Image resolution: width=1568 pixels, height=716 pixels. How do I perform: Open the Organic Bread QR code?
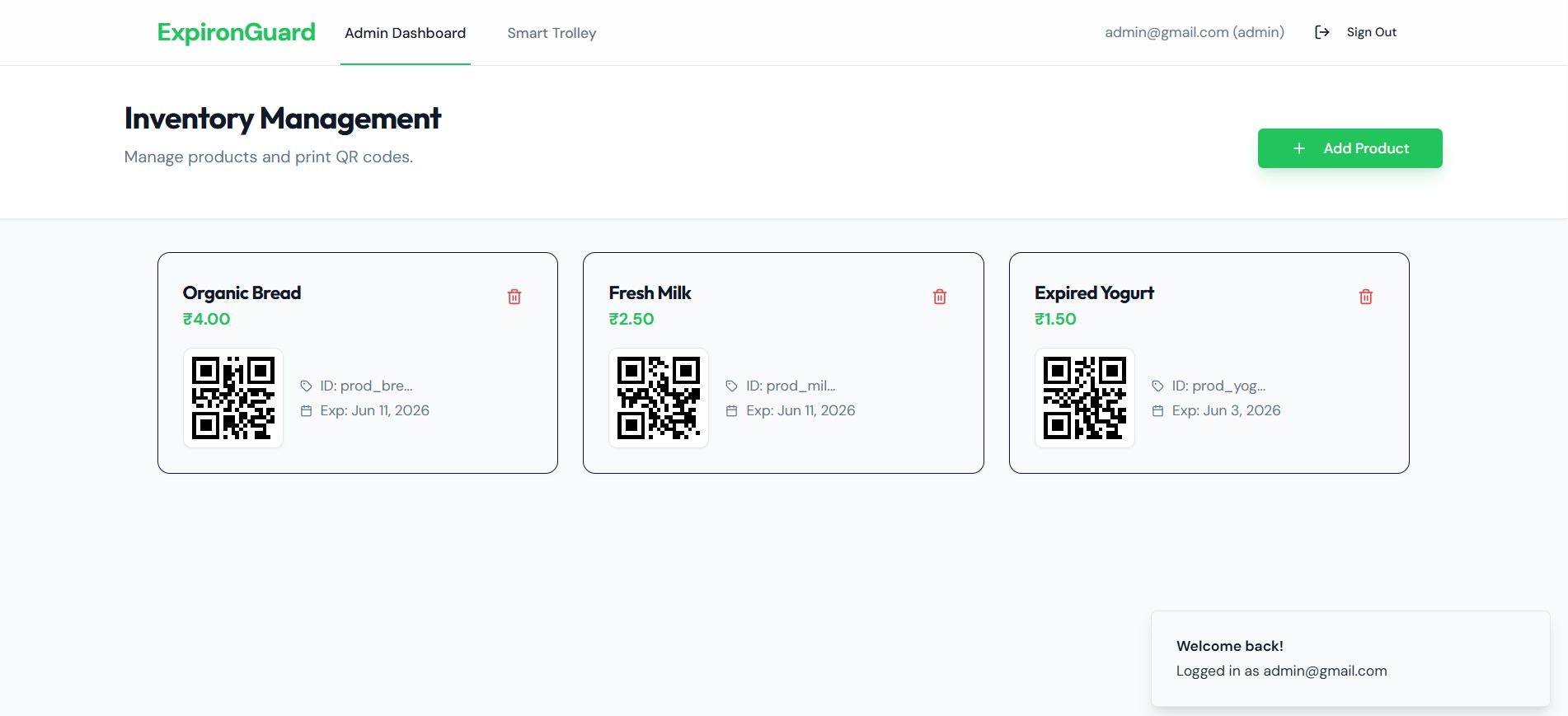233,398
